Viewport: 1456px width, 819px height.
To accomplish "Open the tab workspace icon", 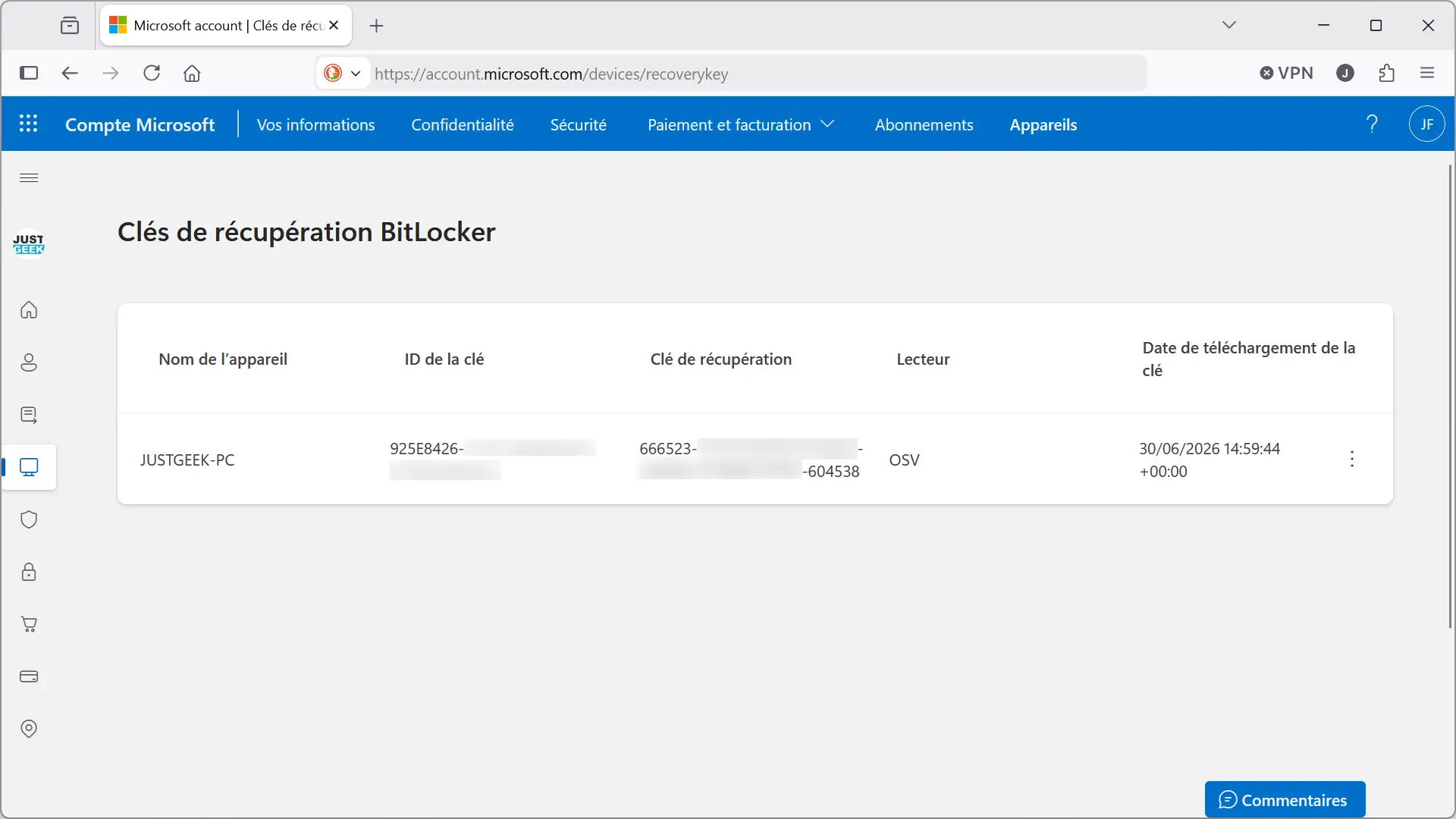I will pos(70,25).
